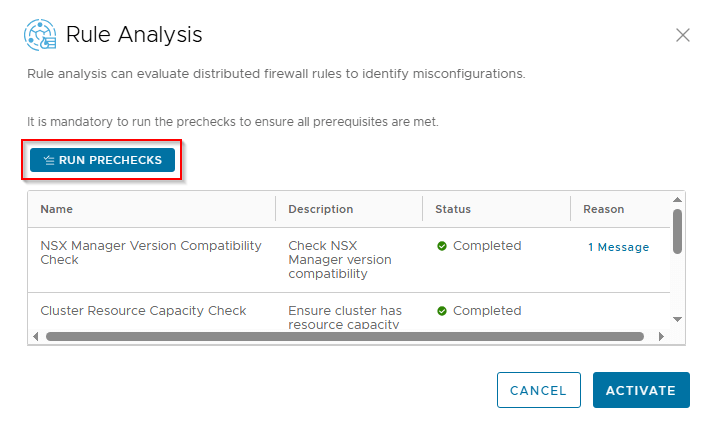Run the prechecks

(x=102, y=160)
